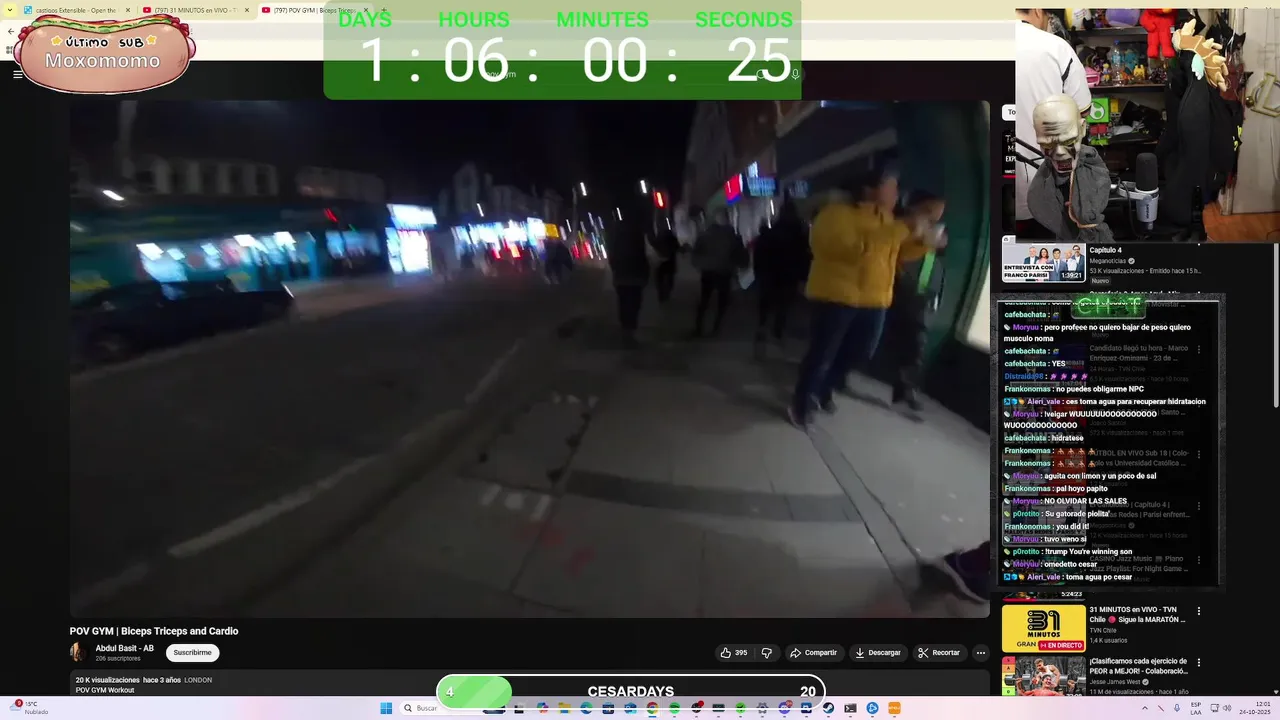The image size is (1280, 720).
Task: Open the YouTube hamburger guide menu
Action: pos(17,74)
